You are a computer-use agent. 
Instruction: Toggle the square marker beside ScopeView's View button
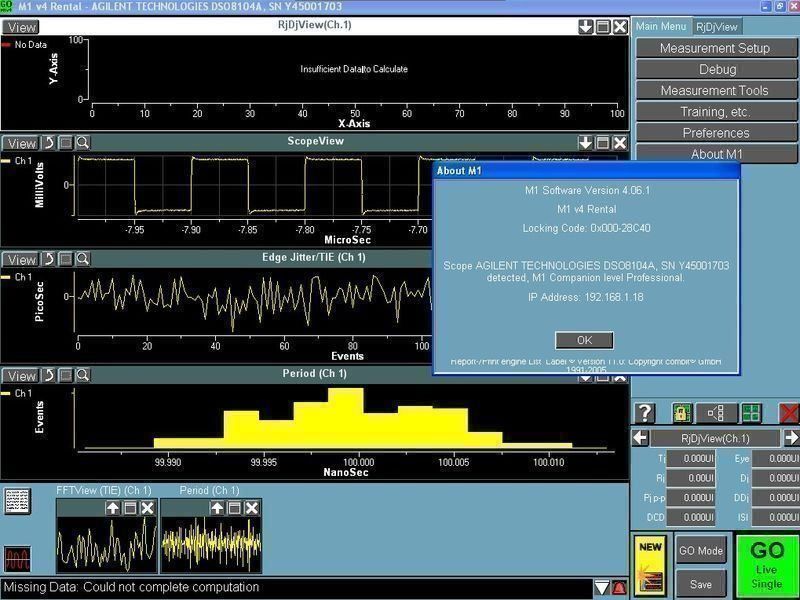click(x=66, y=142)
